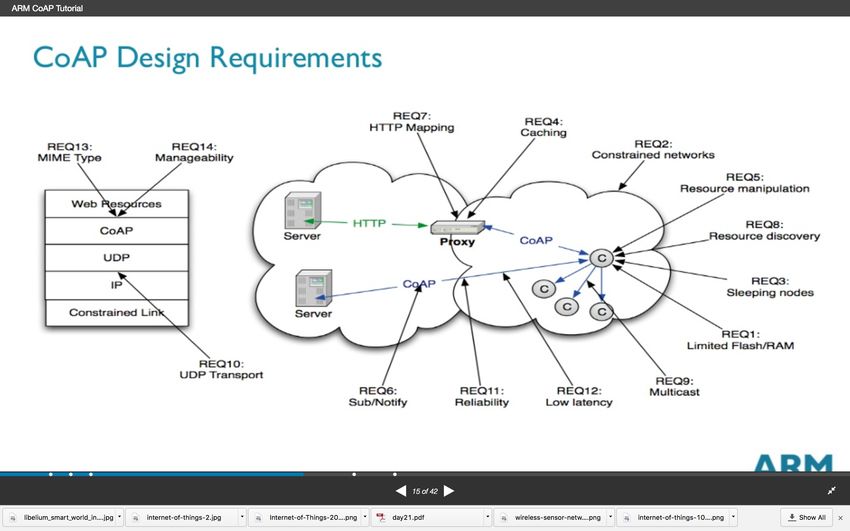Click the exit fullscreen icon

832,490
